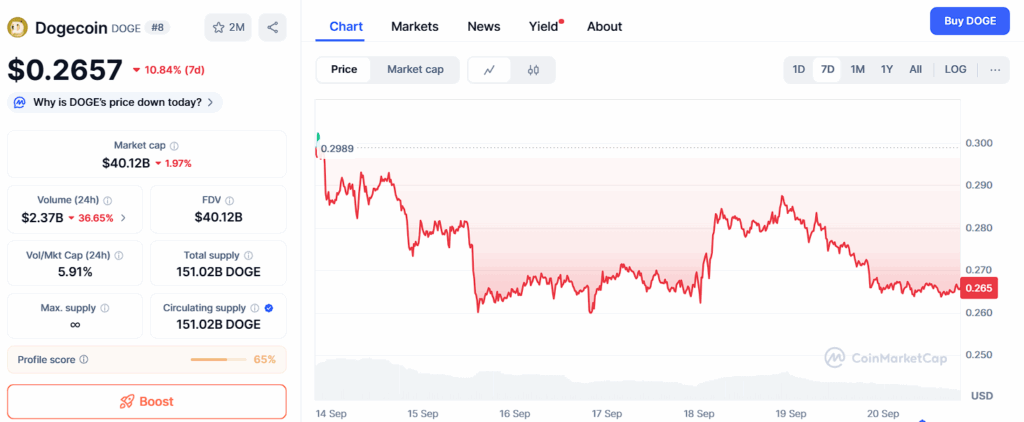The height and width of the screenshot is (422, 1024).
Task: Select the 1D time range
Action: click(798, 70)
